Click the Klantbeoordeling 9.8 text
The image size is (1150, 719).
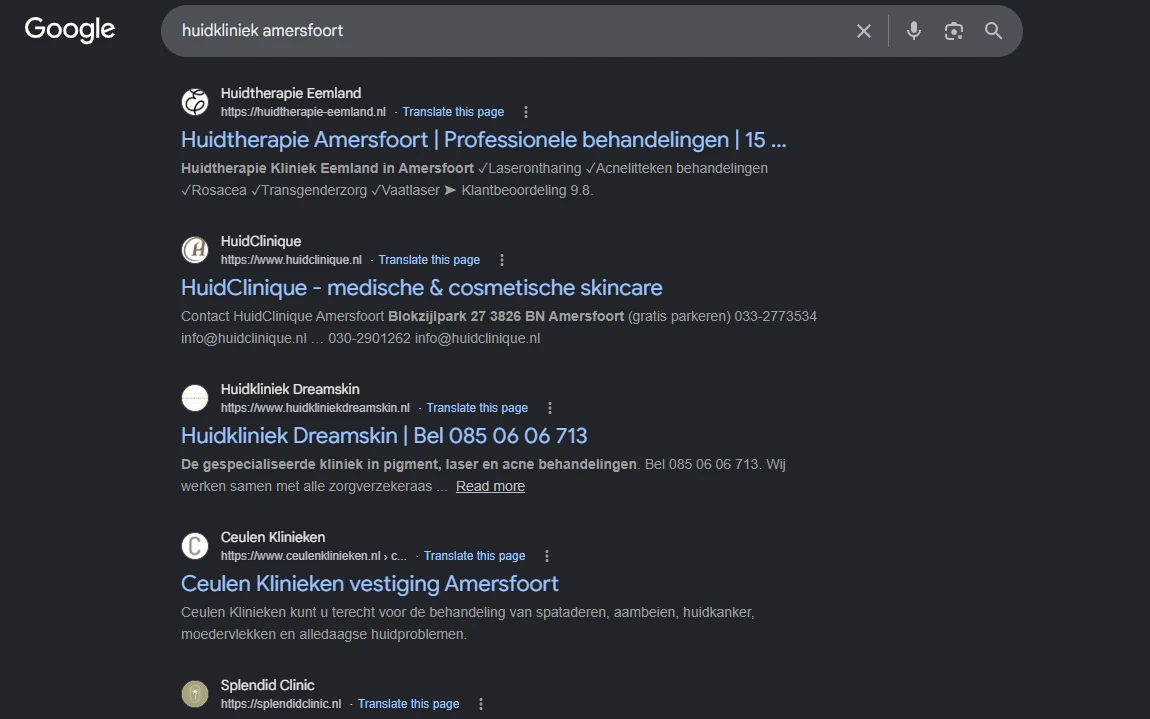(x=527, y=191)
